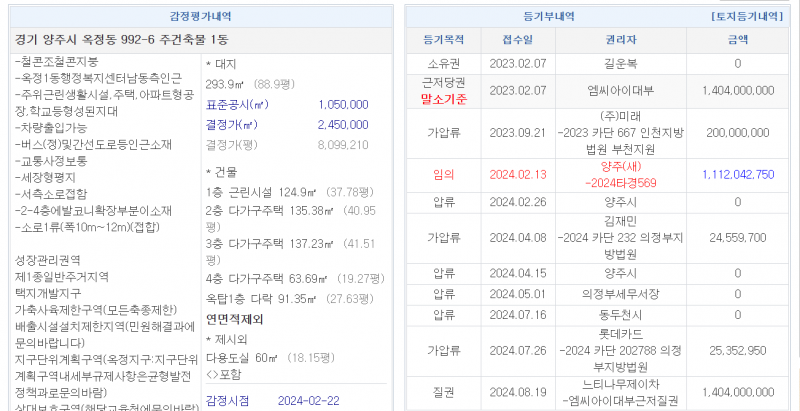800x411 pixels.
Task: Select the 감정평가내역 header
Action: tap(200, 17)
